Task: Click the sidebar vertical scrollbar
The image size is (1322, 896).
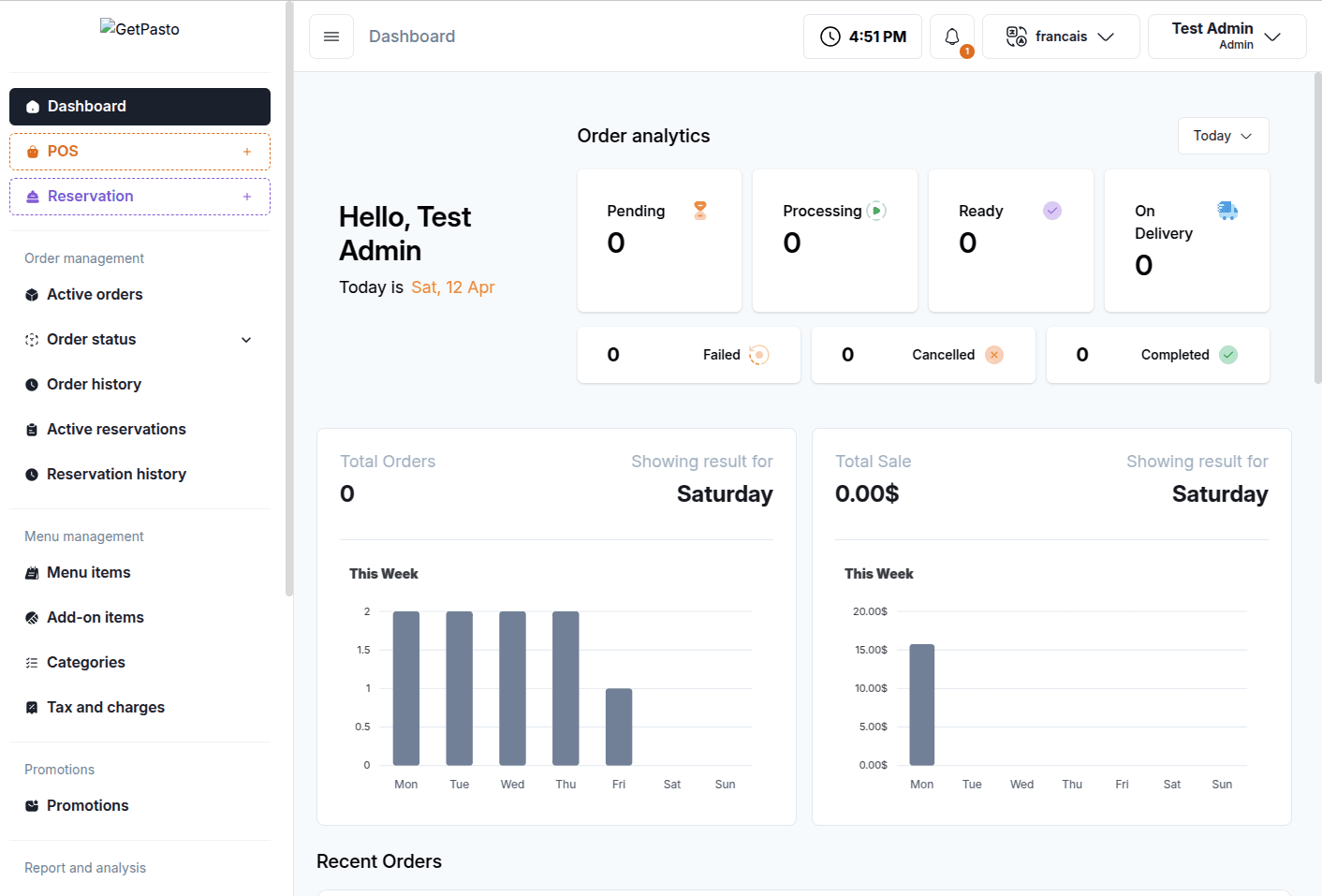Action: pyautogui.click(x=289, y=300)
